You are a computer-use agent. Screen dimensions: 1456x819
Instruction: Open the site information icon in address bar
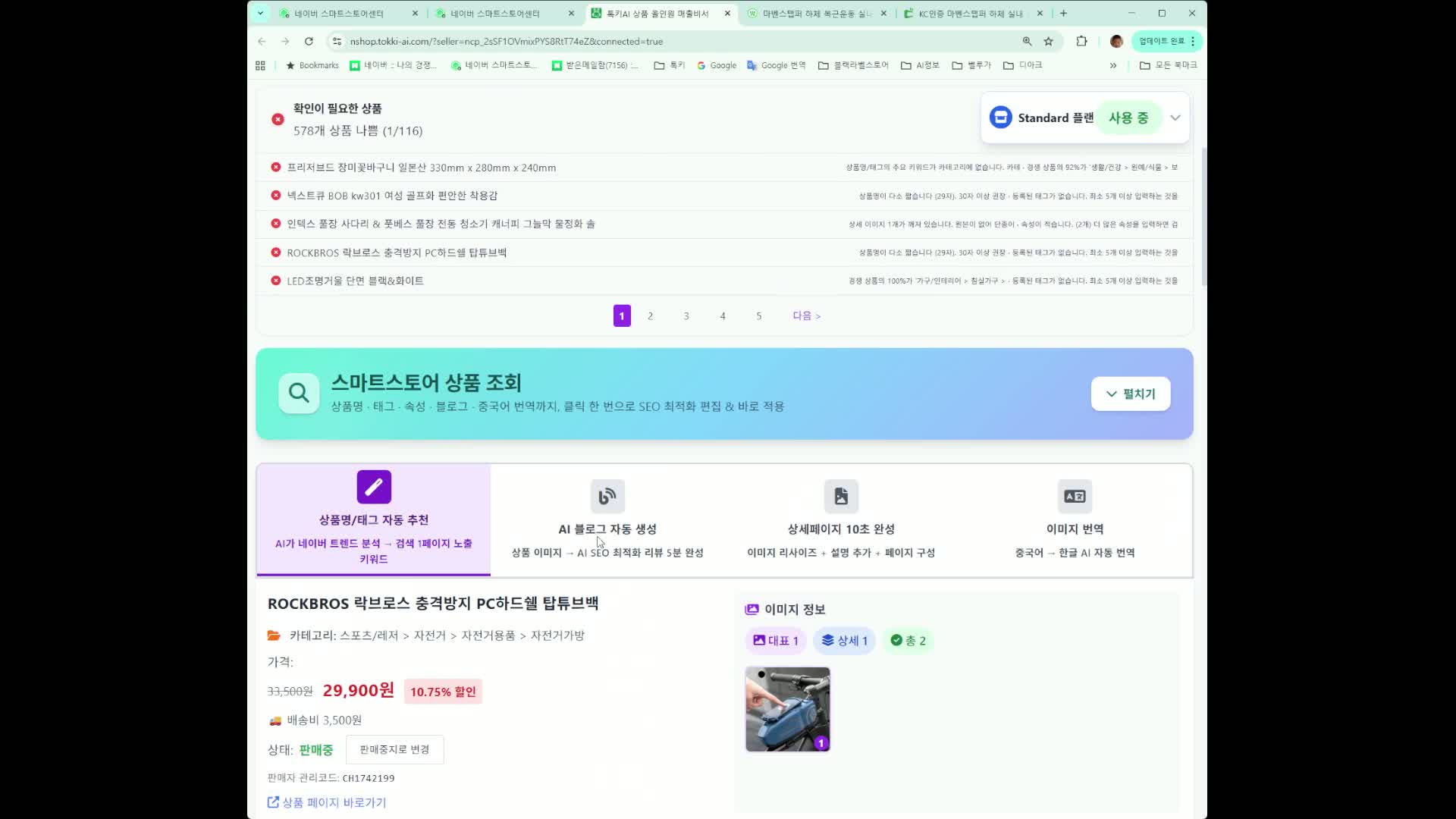[337, 41]
